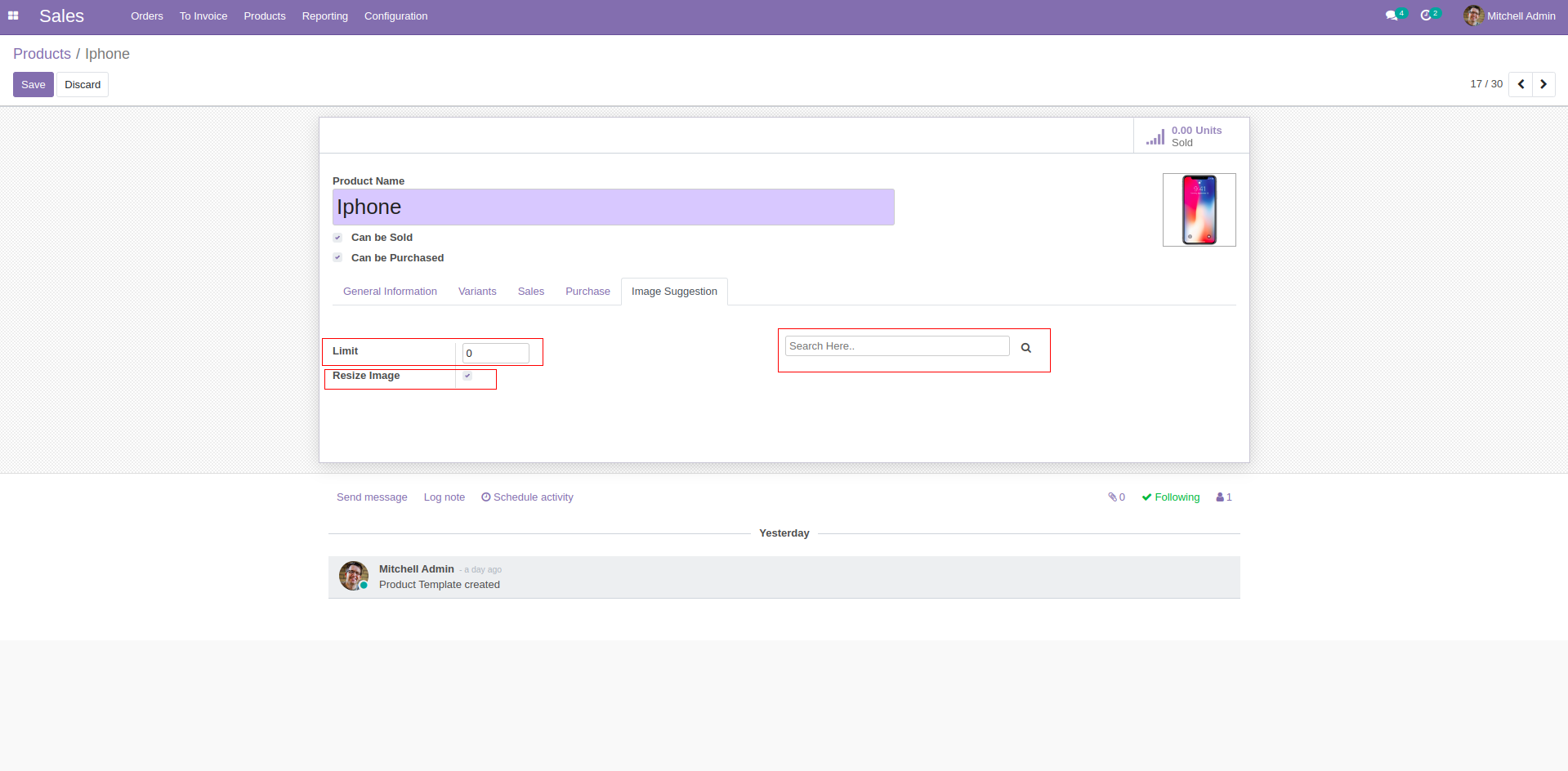Viewport: 1568px width, 771px height.
Task: Focus the Limit number field
Action: (496, 353)
